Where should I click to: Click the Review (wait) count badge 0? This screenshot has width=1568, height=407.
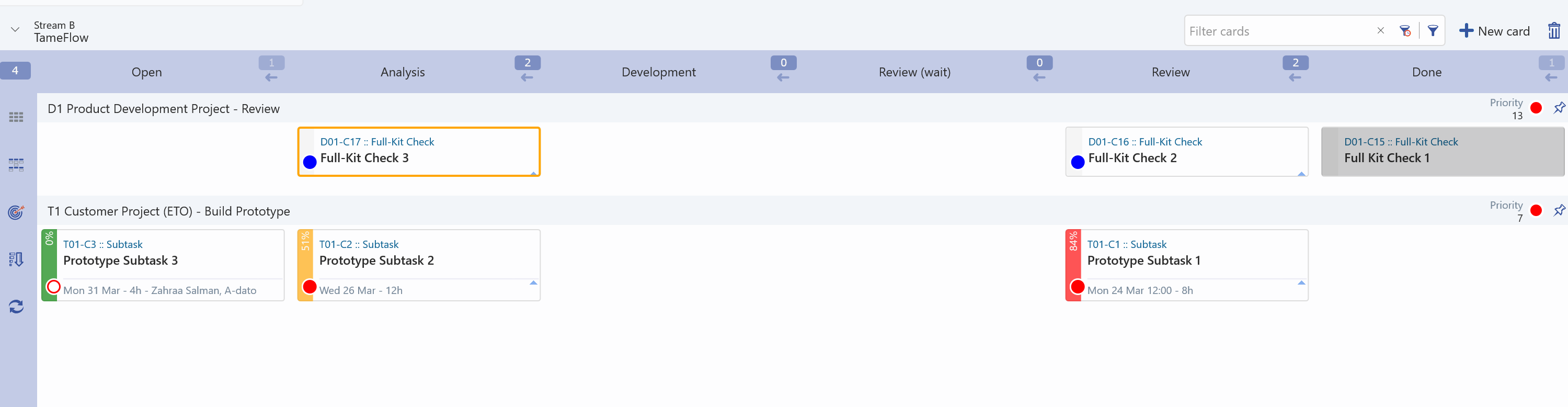click(x=1039, y=62)
